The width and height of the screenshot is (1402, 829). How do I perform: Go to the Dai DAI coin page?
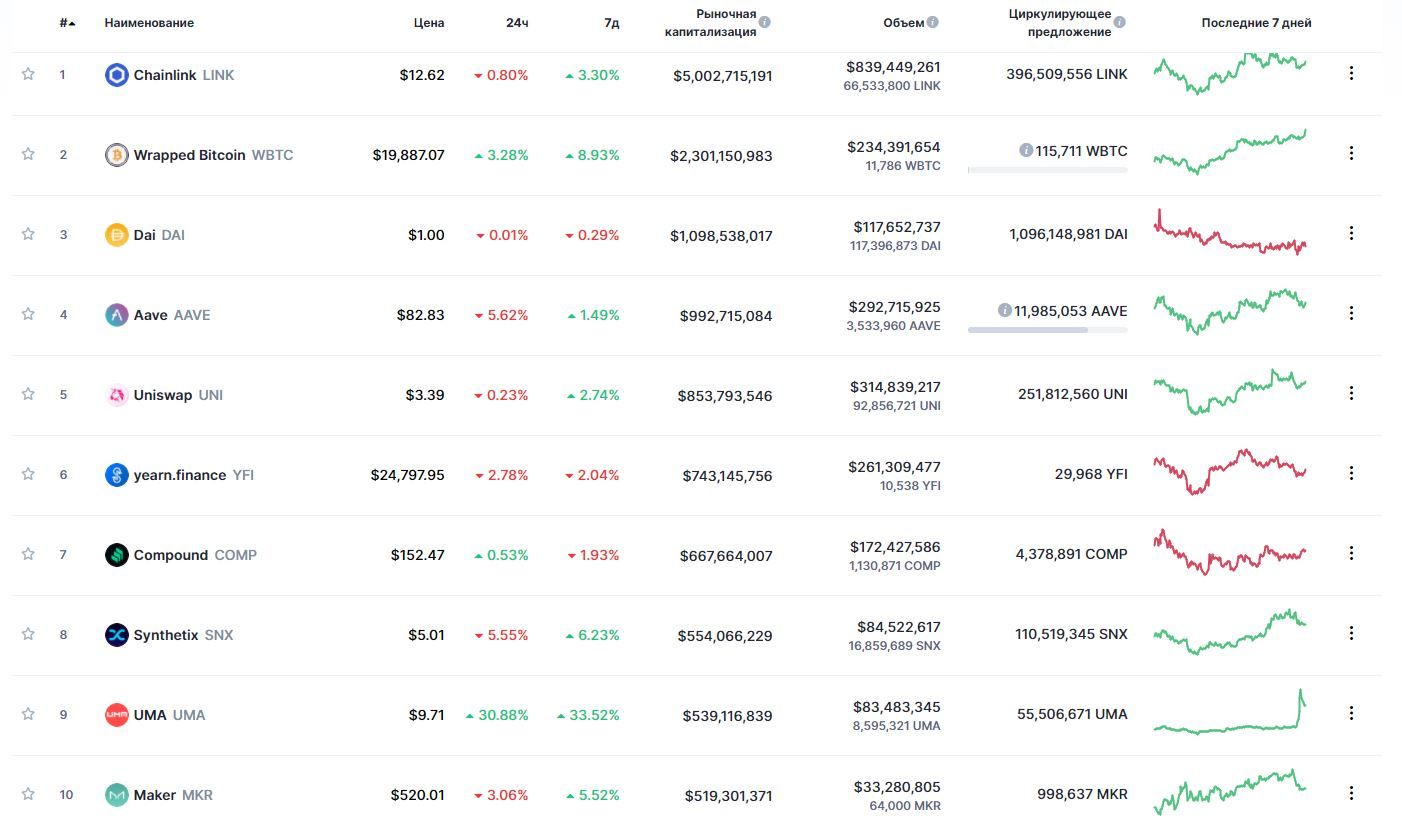[159, 235]
